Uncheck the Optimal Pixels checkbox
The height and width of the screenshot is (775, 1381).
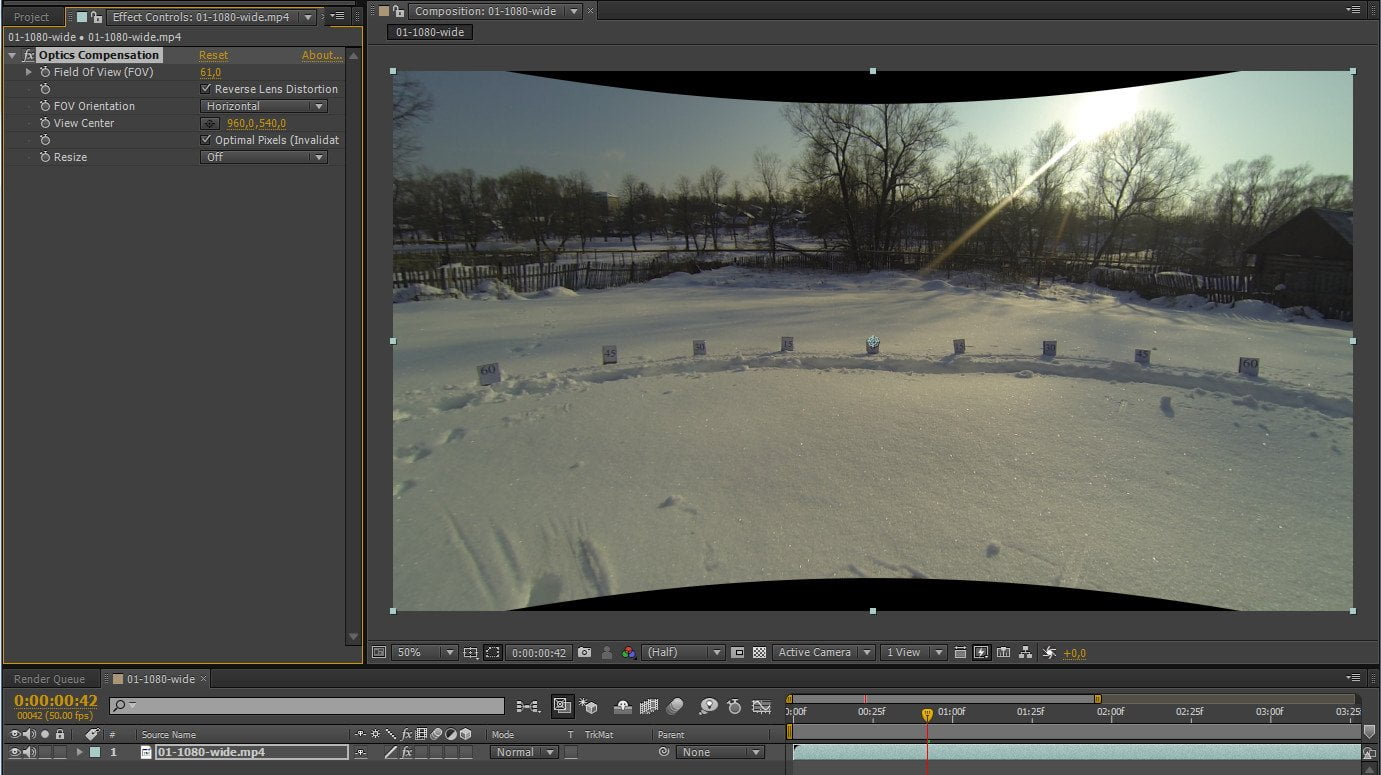(x=206, y=140)
